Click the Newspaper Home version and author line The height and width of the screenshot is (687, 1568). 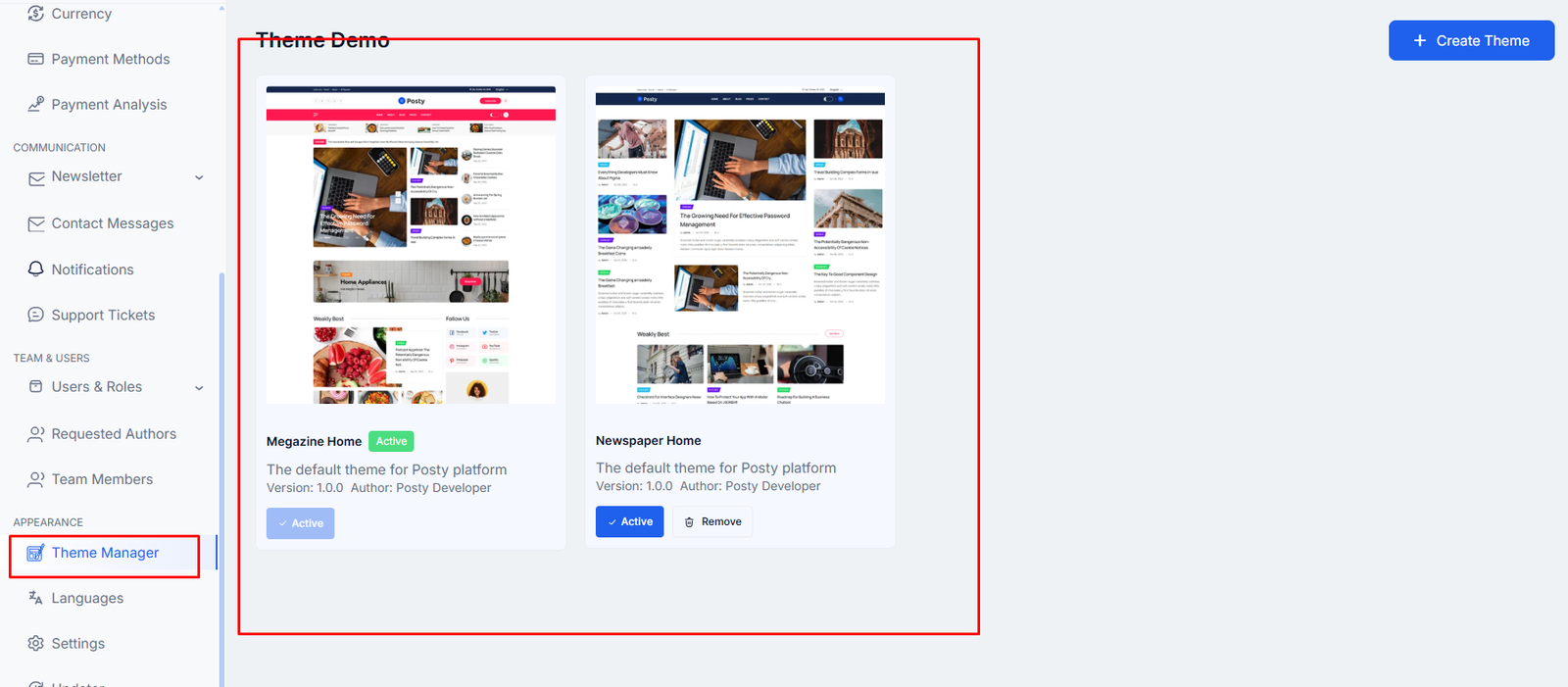(708, 486)
